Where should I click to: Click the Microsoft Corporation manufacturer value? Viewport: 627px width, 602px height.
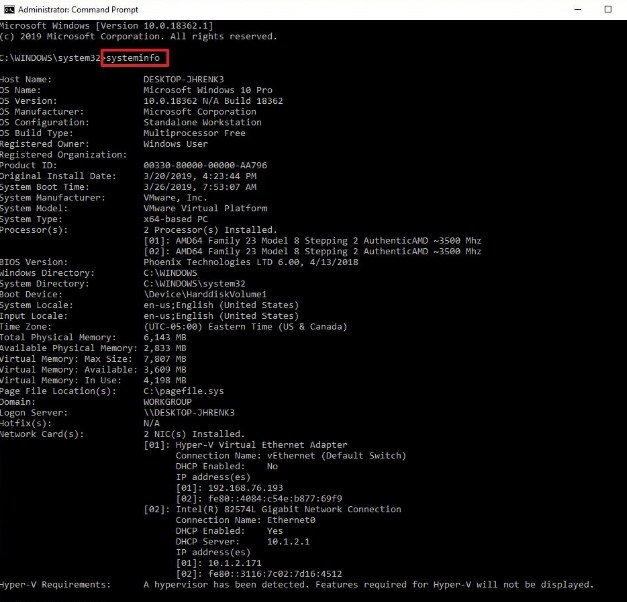(200, 112)
